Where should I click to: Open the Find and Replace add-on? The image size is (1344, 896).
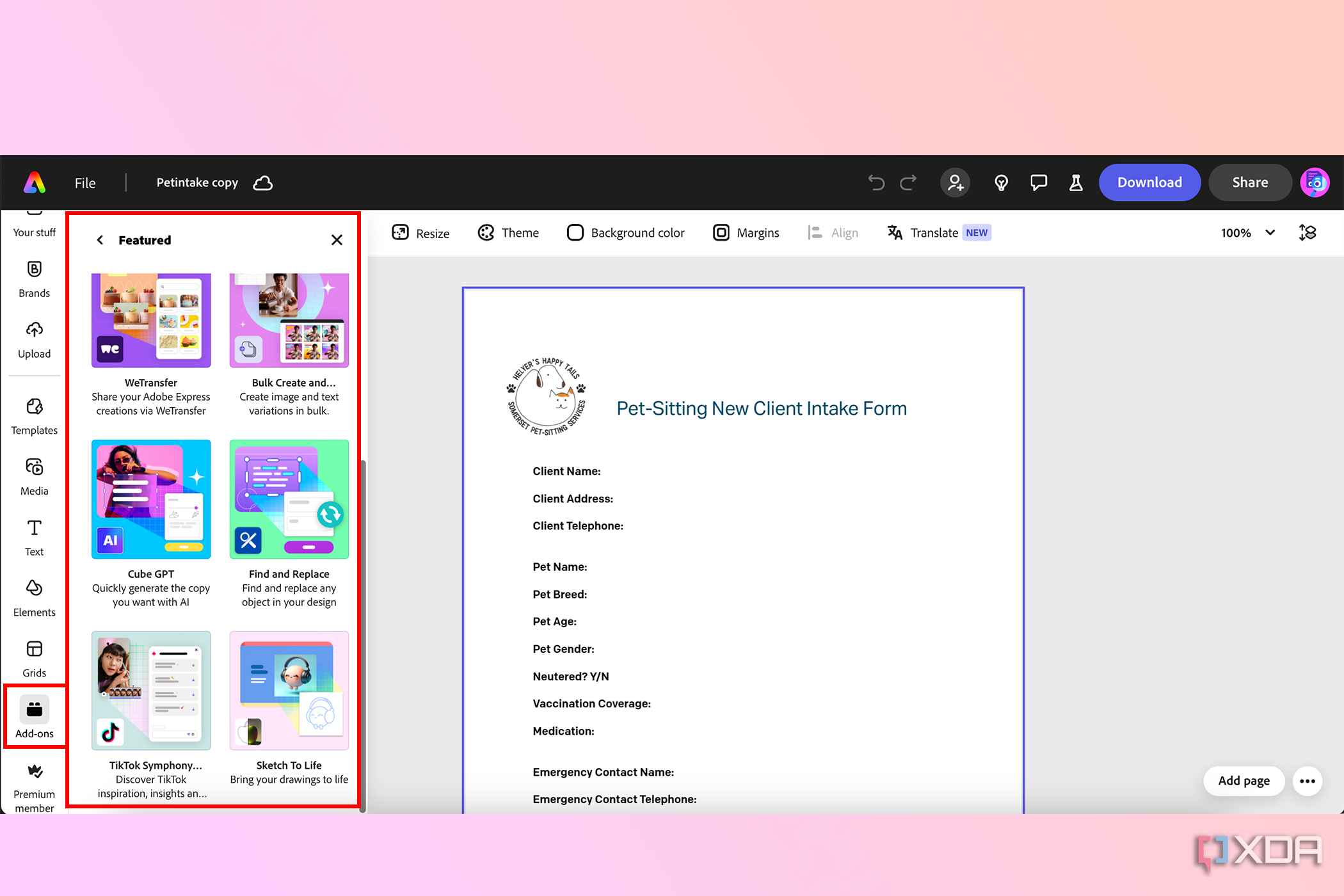click(x=289, y=524)
